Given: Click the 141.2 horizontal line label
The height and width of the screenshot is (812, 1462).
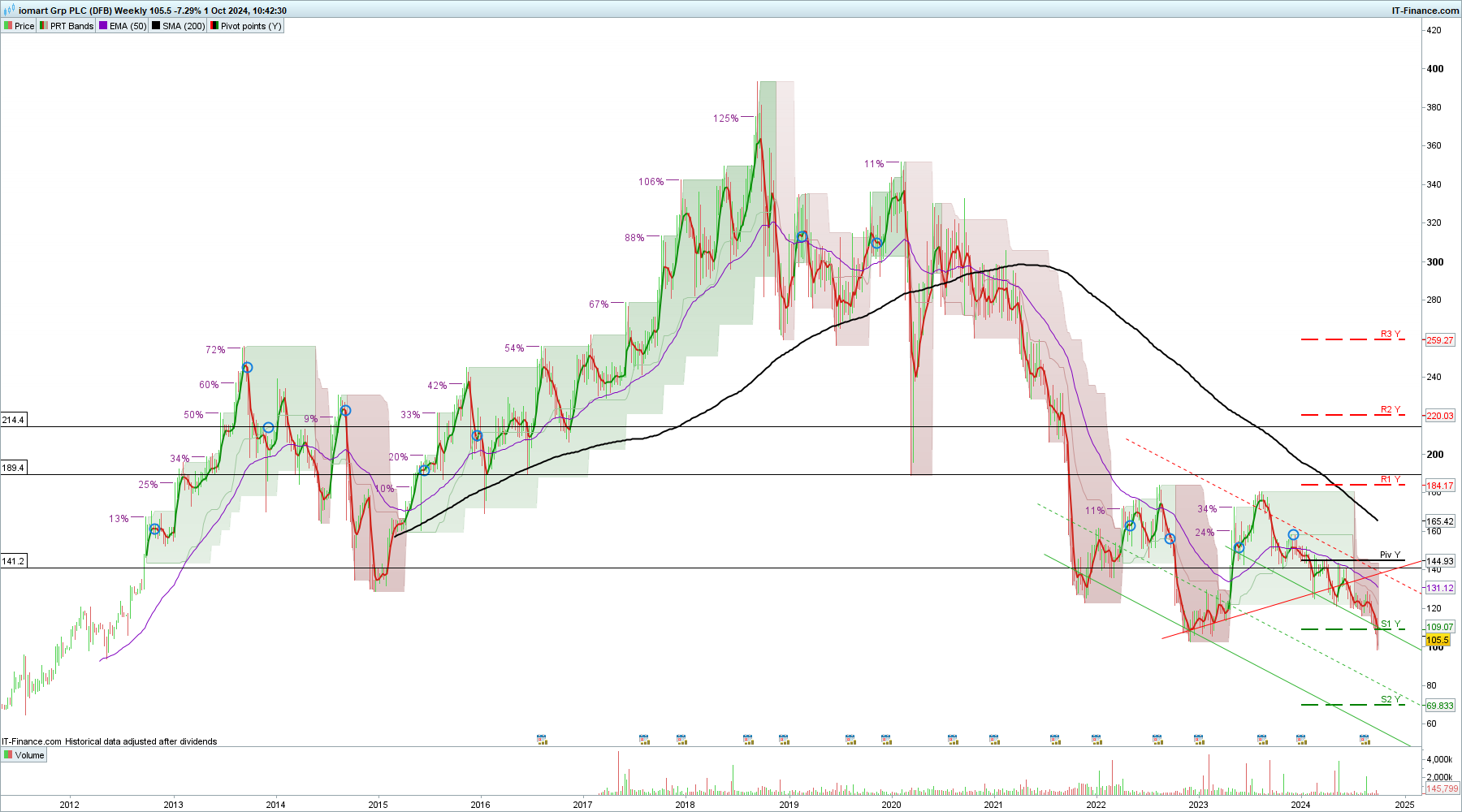Looking at the screenshot, I should 13,561.
